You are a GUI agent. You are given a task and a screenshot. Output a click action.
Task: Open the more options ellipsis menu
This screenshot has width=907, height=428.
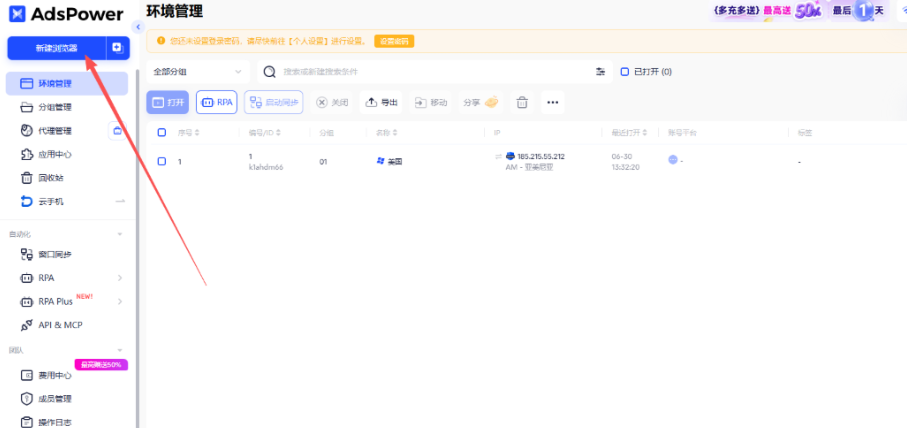552,102
